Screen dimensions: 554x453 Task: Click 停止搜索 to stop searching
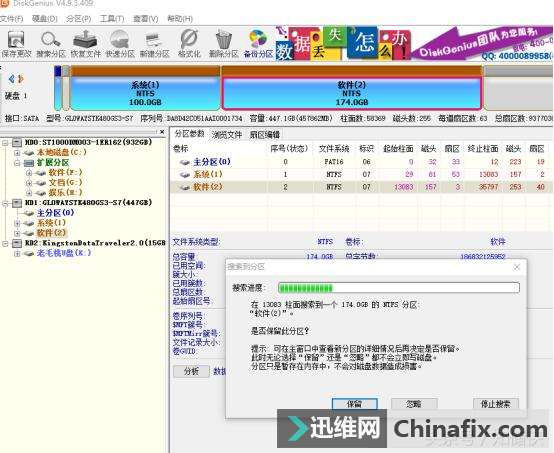(x=496, y=404)
